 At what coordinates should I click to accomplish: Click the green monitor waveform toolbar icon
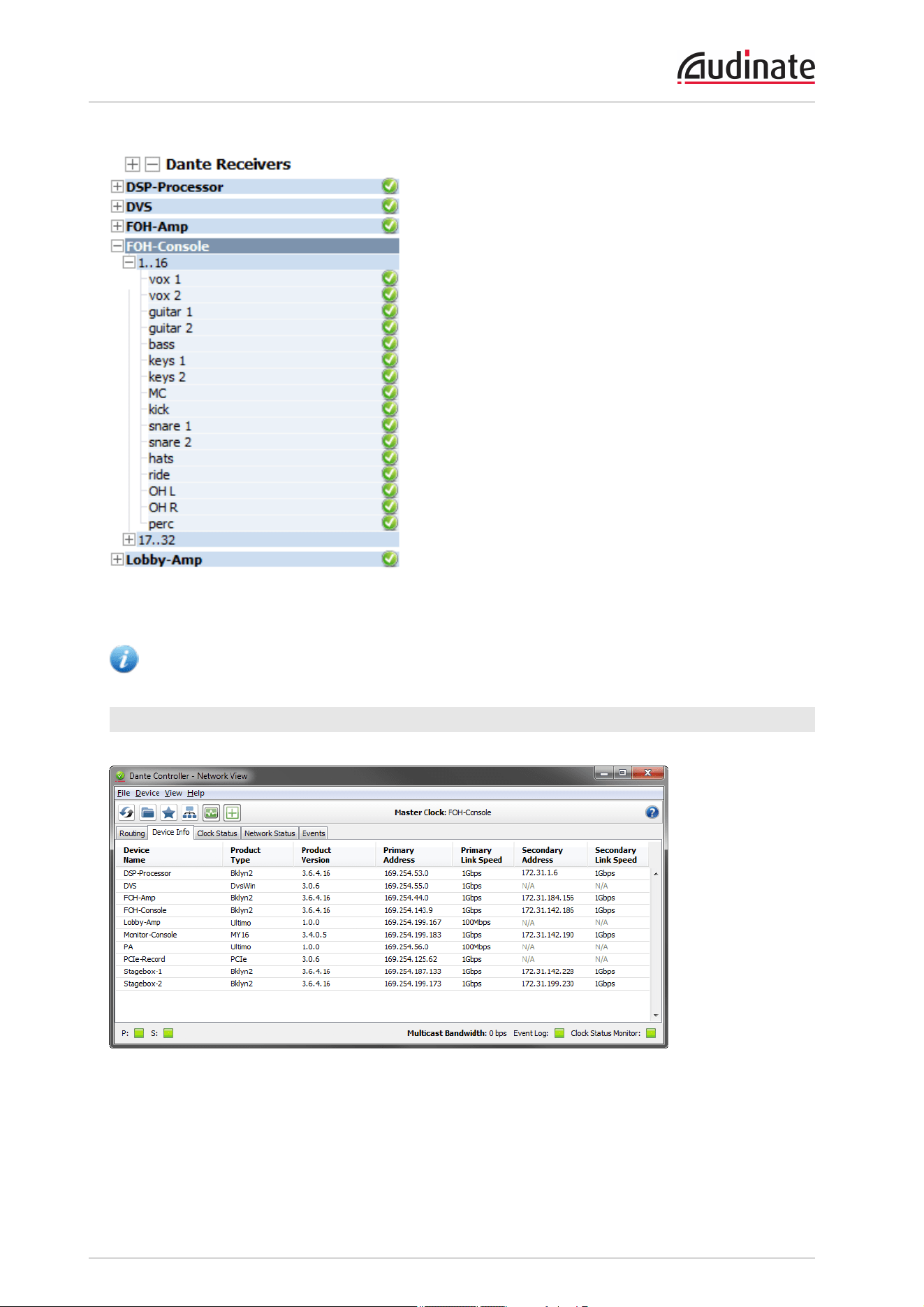[211, 812]
